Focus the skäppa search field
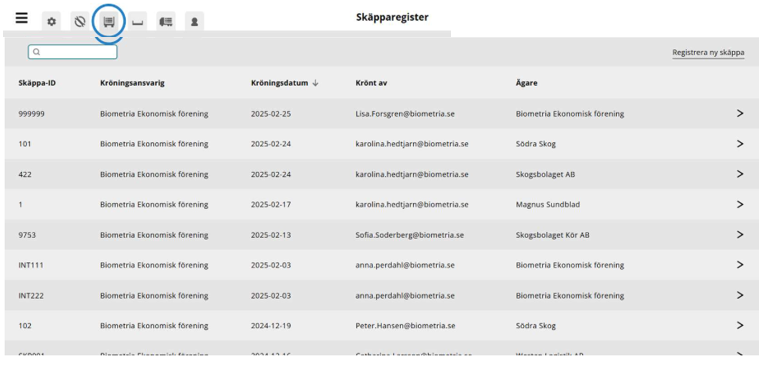 coord(73,52)
